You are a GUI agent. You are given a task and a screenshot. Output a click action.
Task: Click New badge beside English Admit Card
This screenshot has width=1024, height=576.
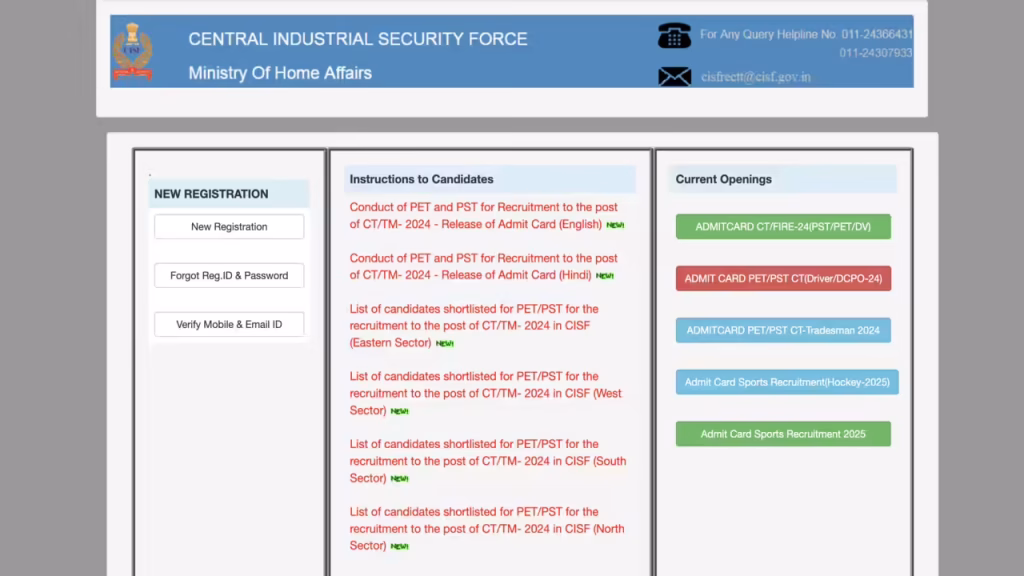615,225
